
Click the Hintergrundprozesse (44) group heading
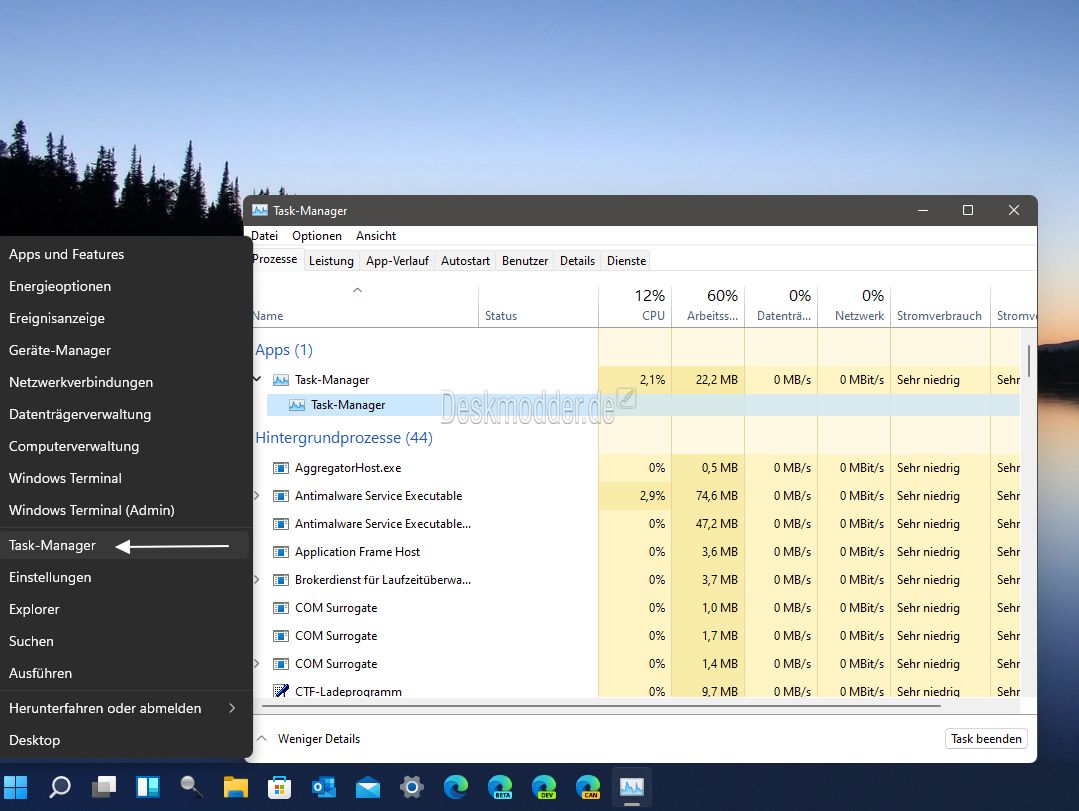point(343,438)
